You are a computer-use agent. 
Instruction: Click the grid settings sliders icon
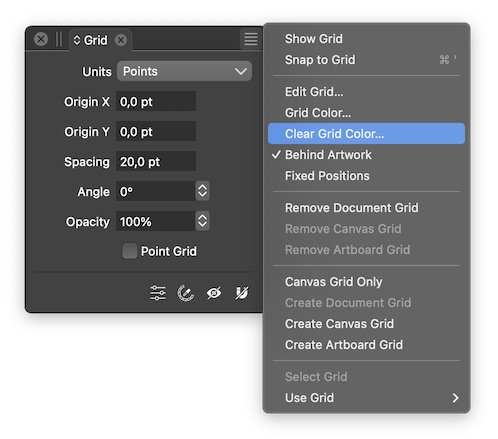158,293
